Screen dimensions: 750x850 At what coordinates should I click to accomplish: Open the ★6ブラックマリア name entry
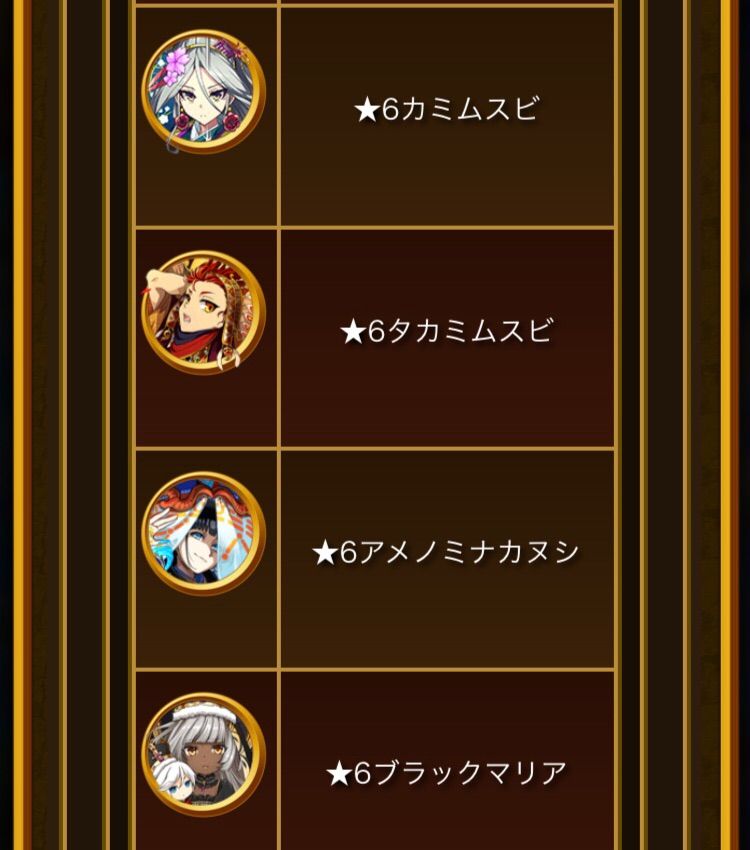click(447, 773)
